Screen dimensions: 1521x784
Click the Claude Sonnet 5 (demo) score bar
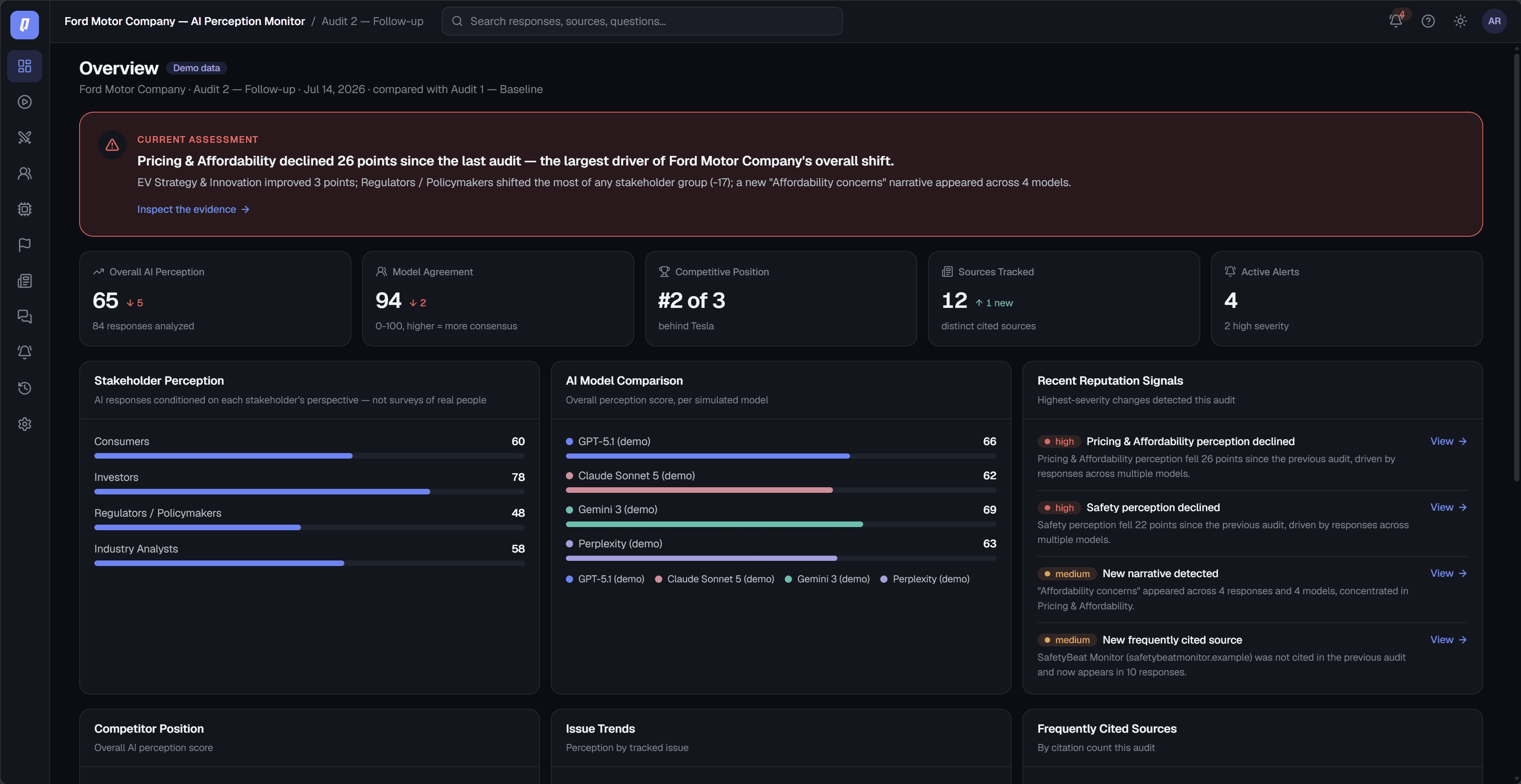tap(780, 490)
